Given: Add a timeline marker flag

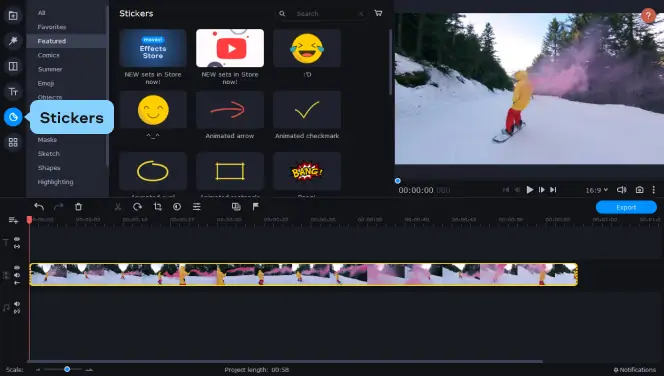Looking at the screenshot, I should (256, 207).
